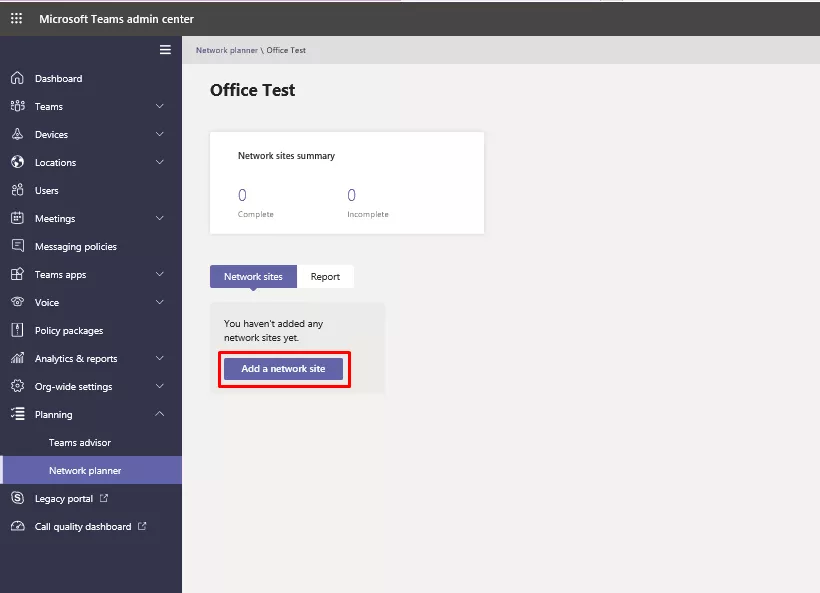Image resolution: width=820 pixels, height=593 pixels.
Task: Click the Legacy portal Skype icon
Action: click(17, 498)
